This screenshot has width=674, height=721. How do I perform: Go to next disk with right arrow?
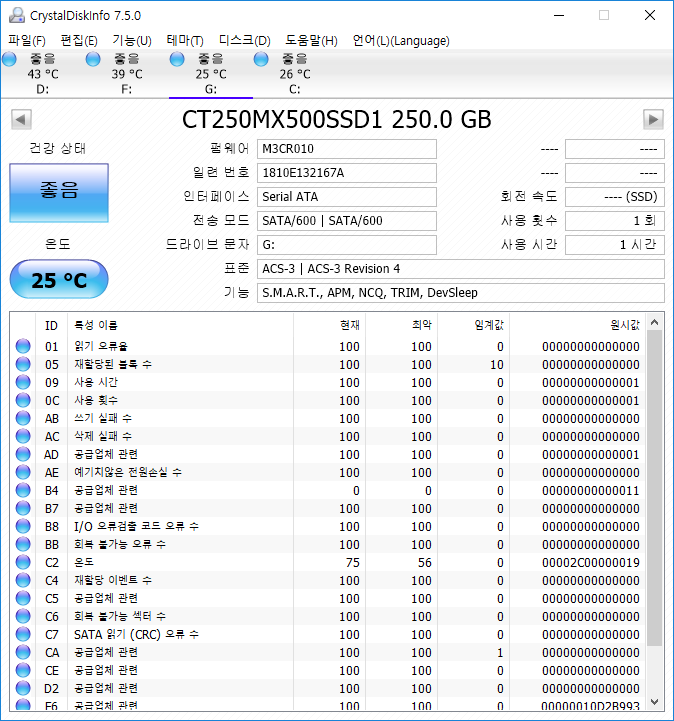[x=653, y=120]
